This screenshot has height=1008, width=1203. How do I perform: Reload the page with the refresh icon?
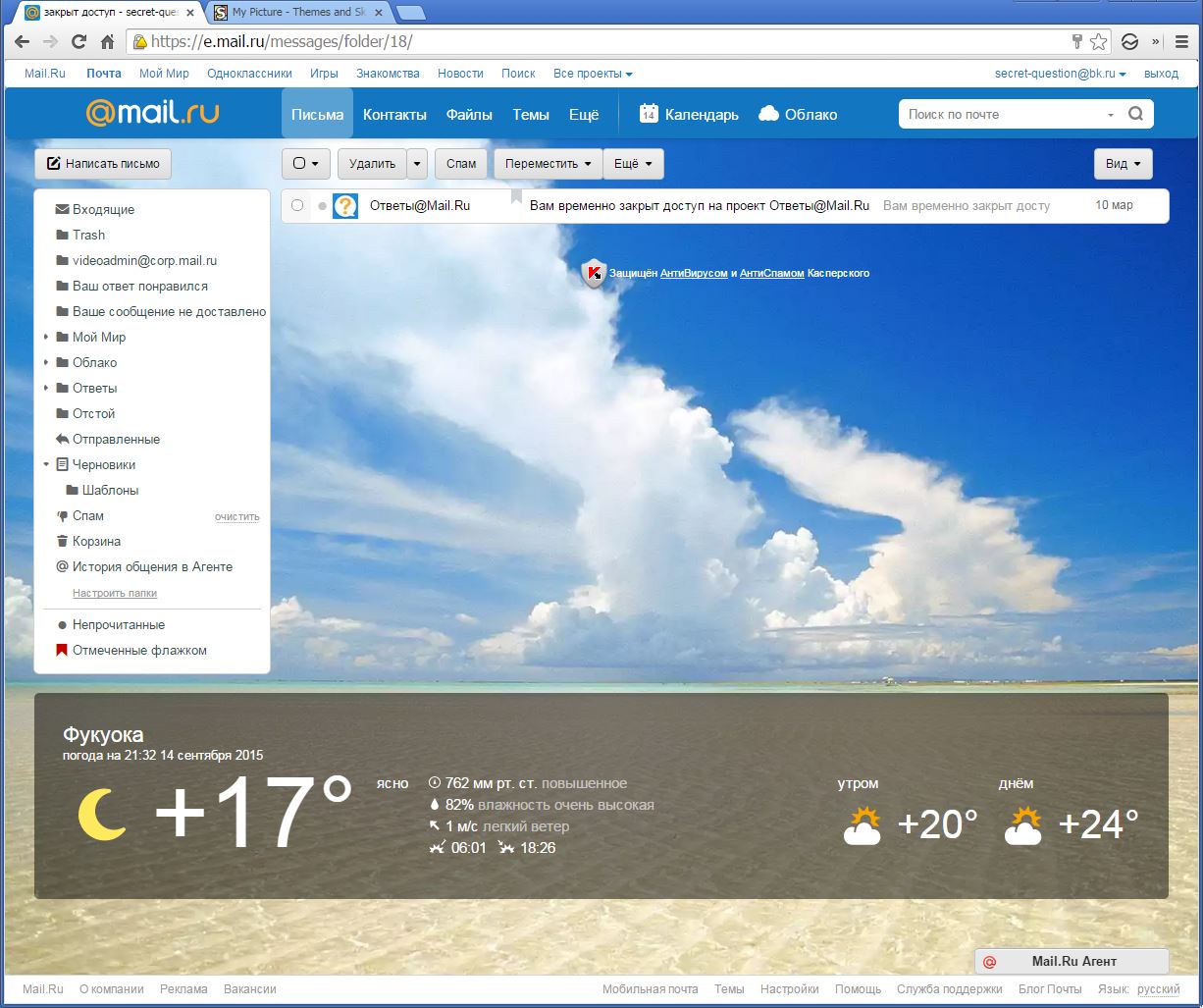click(x=79, y=42)
